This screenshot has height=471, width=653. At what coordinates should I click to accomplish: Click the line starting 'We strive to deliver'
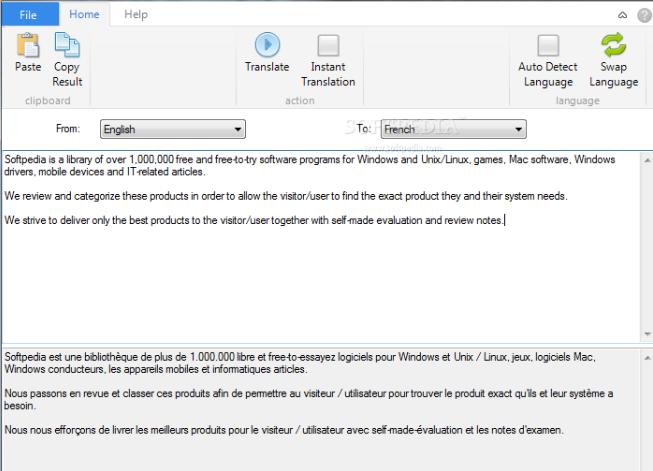pyautogui.click(x=254, y=220)
